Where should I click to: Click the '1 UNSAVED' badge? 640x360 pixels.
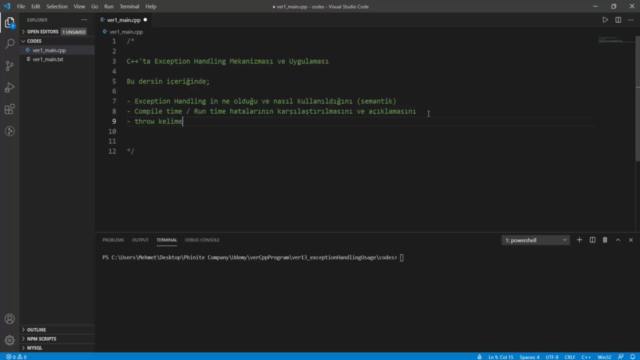(x=74, y=31)
